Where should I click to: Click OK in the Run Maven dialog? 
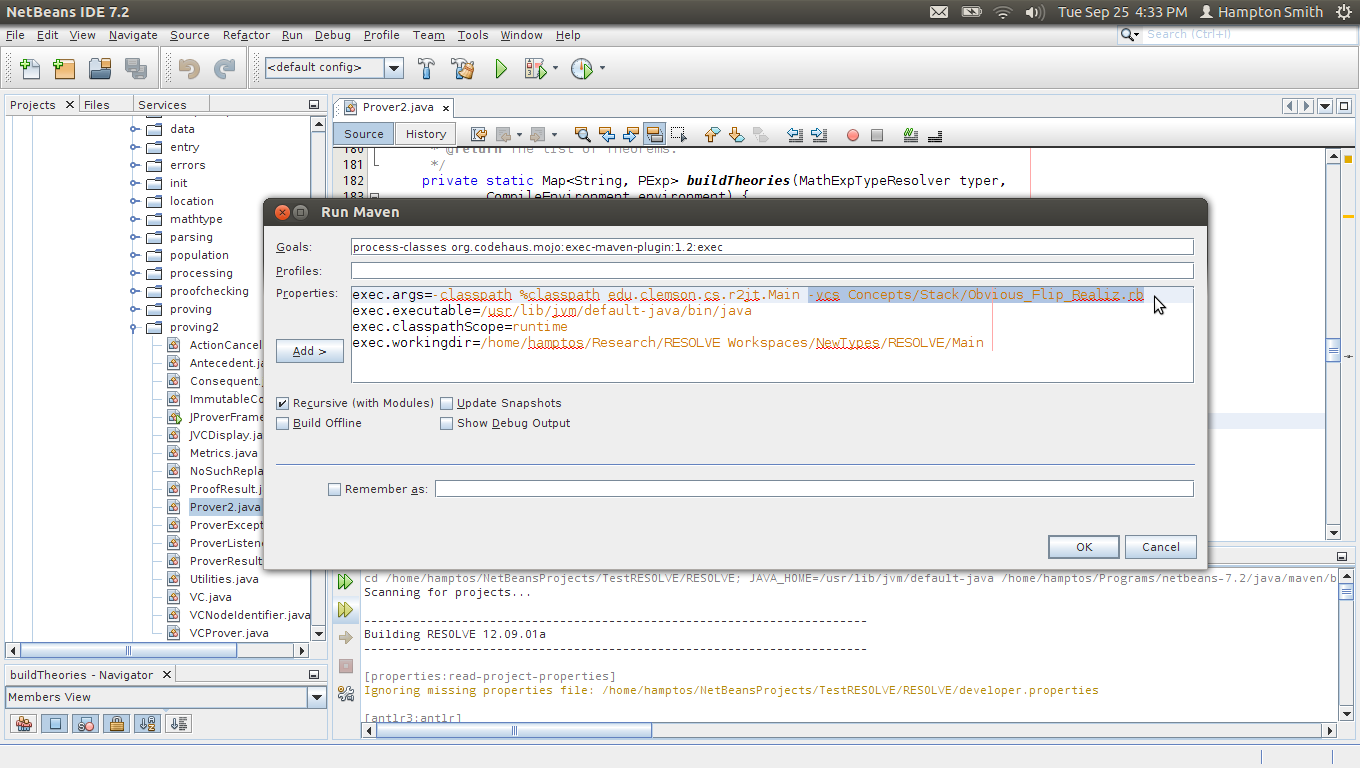(1084, 547)
